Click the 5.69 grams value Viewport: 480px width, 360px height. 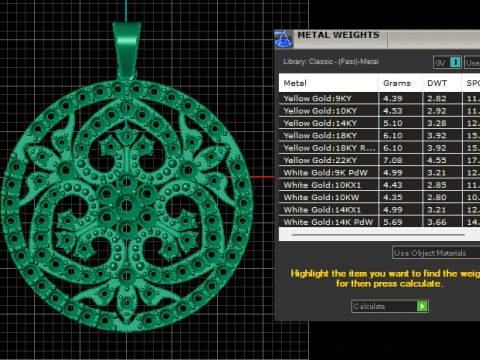pyautogui.click(x=392, y=222)
